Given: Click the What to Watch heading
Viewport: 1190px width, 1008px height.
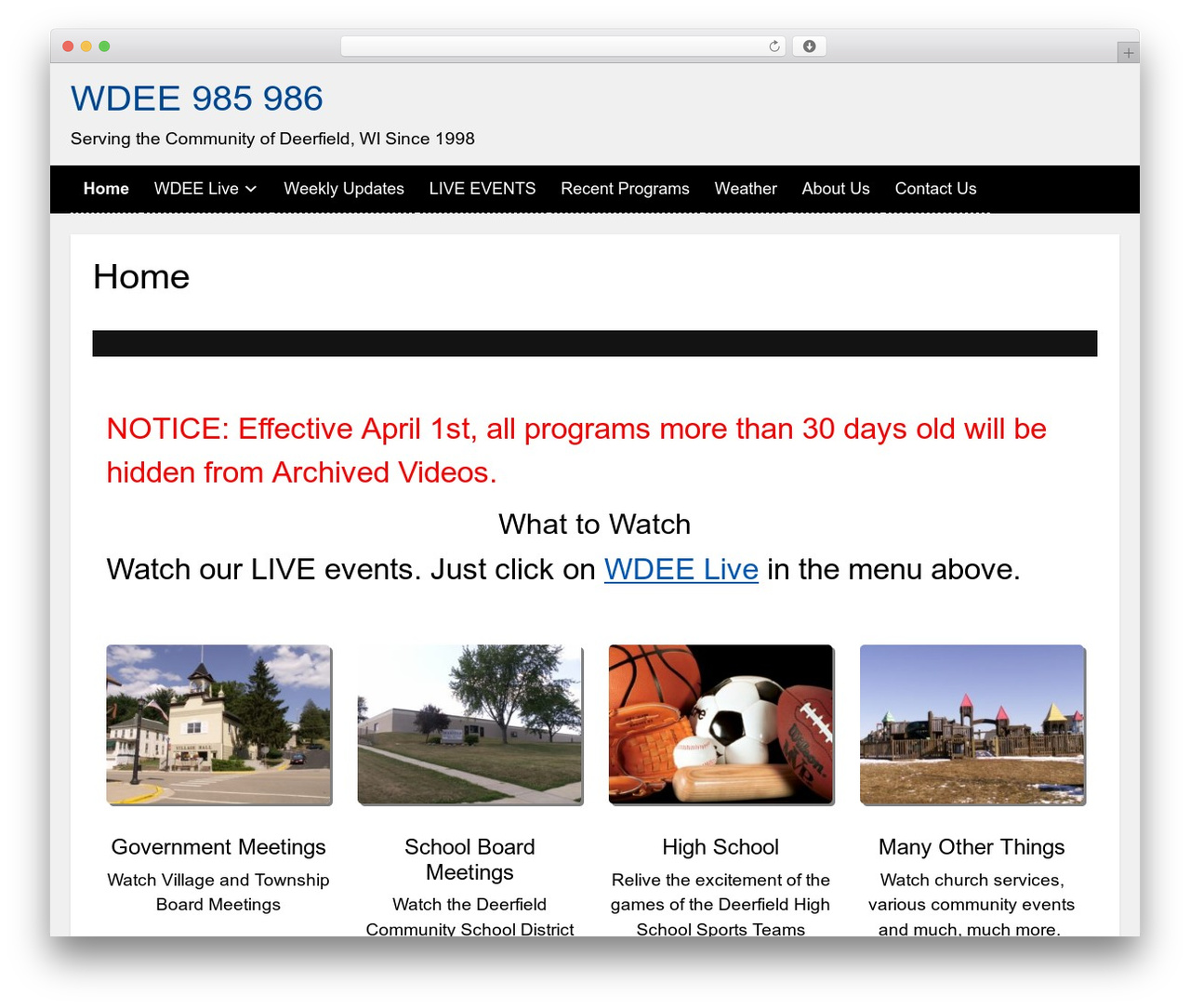Looking at the screenshot, I should click(x=595, y=524).
